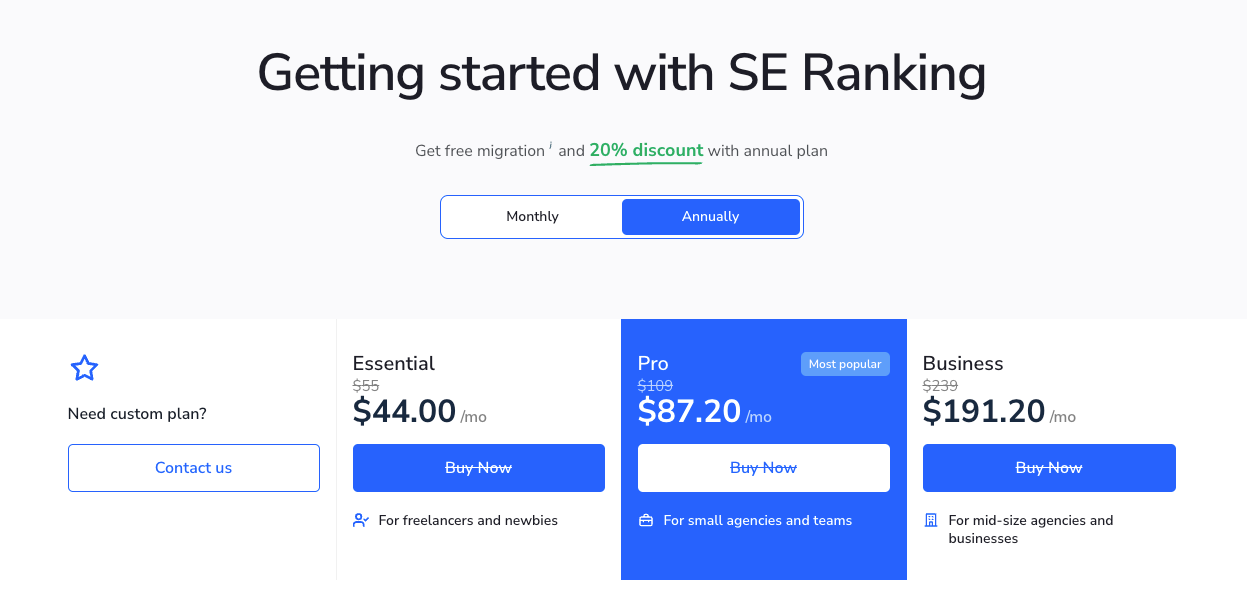
Task: Contact us for a custom plan
Action: tap(194, 468)
